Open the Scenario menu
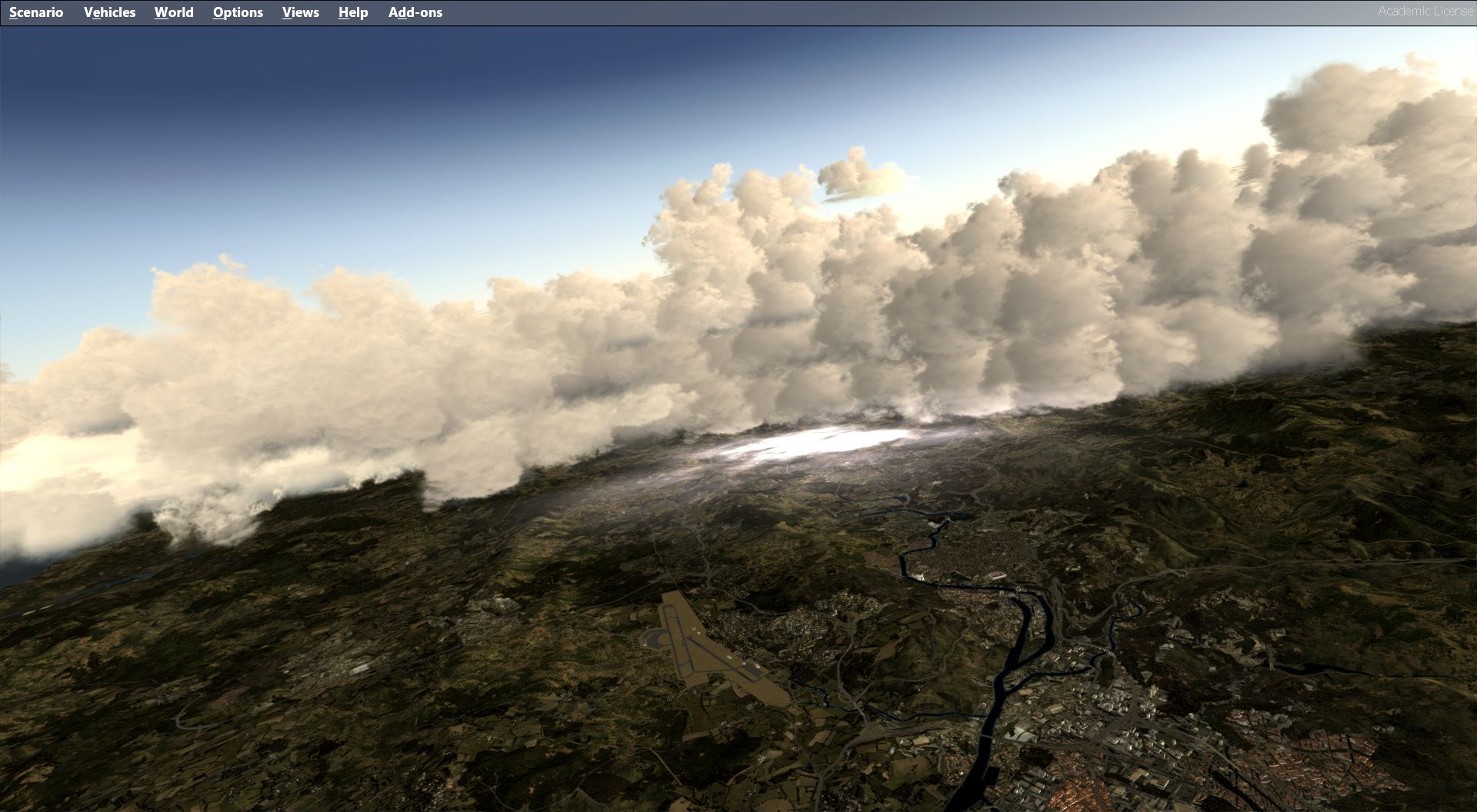This screenshot has height=812, width=1477. [36, 12]
